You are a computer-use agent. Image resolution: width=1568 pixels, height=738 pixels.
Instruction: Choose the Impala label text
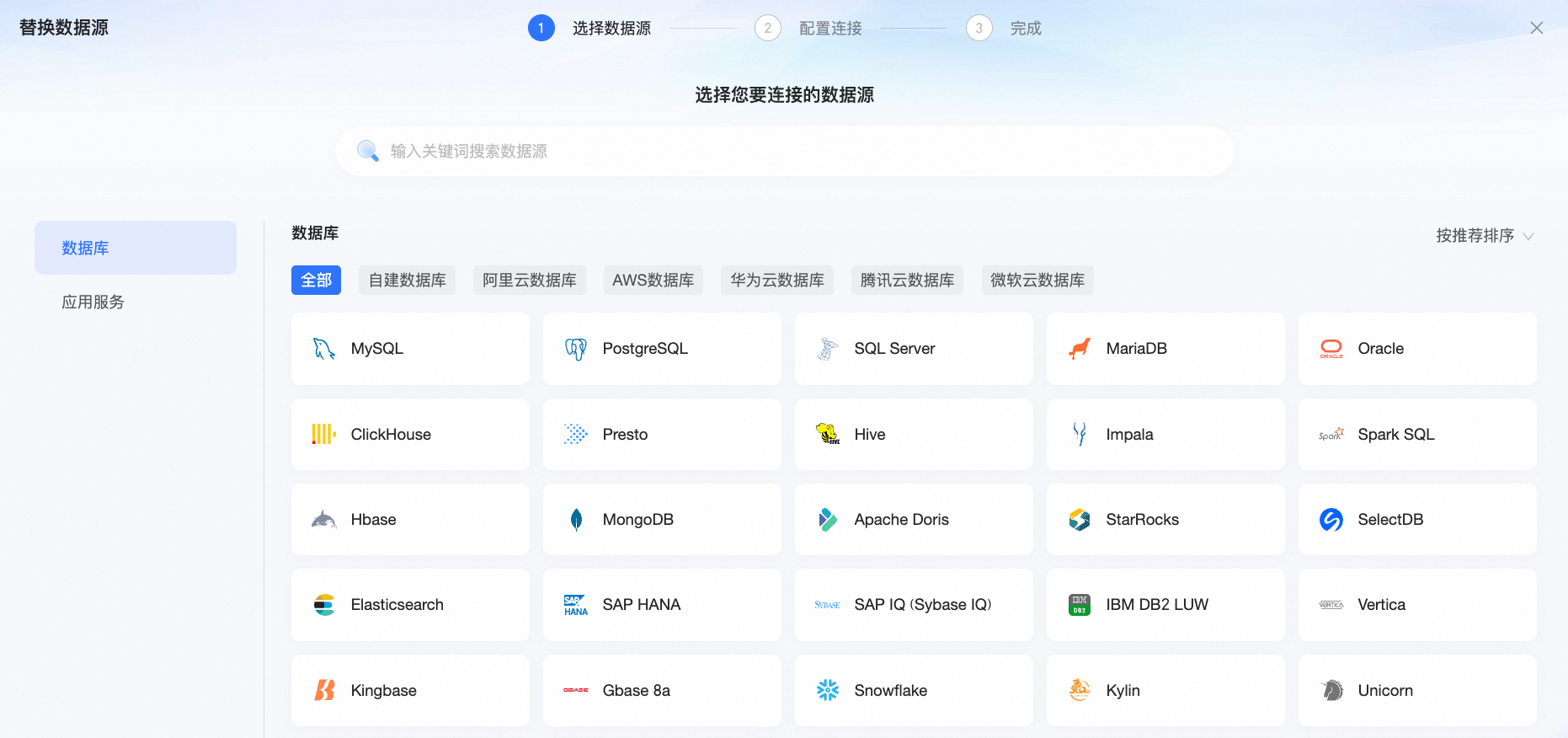coord(1129,435)
